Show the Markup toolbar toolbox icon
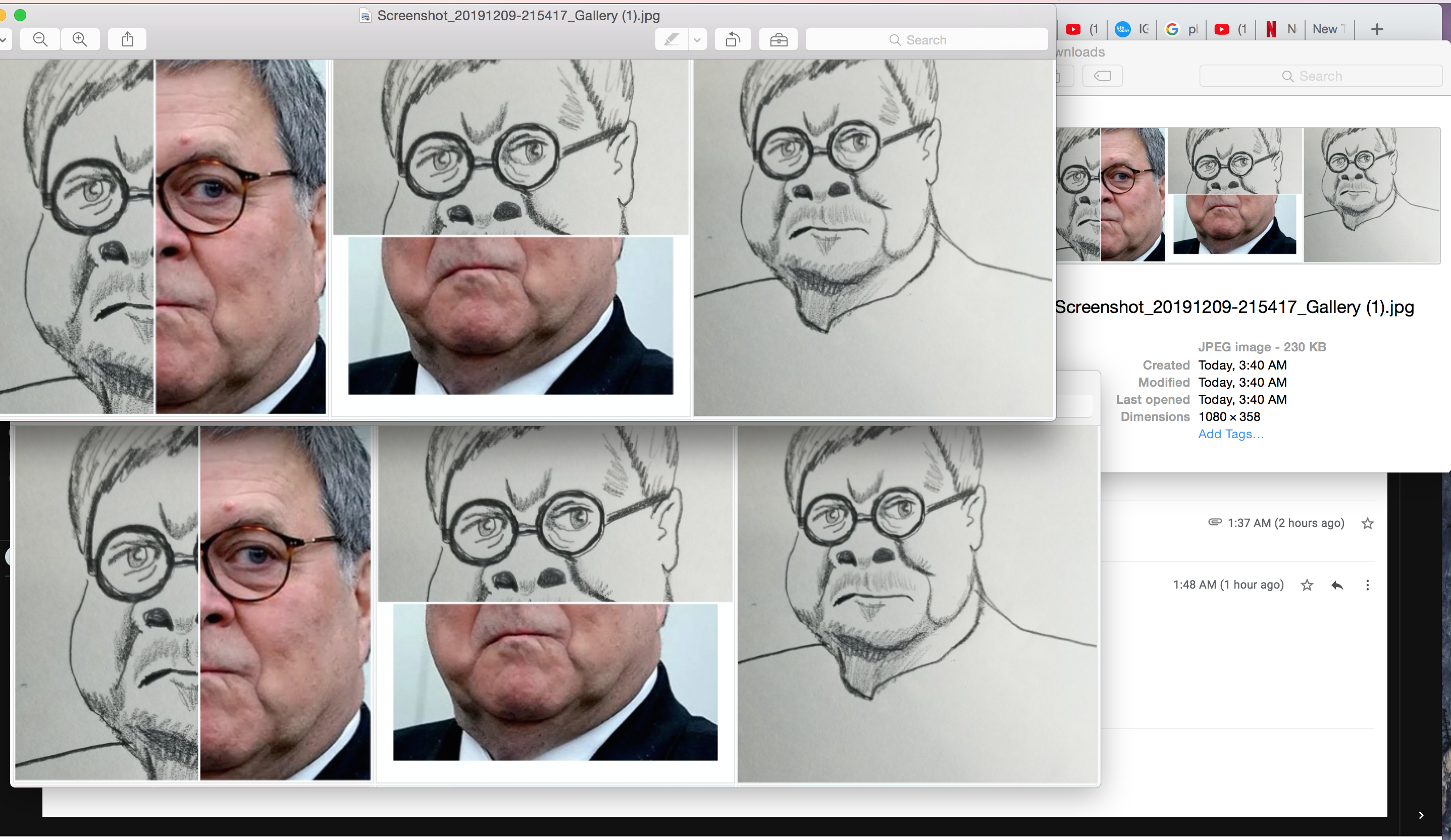This screenshot has height=840, width=1451. 779,40
